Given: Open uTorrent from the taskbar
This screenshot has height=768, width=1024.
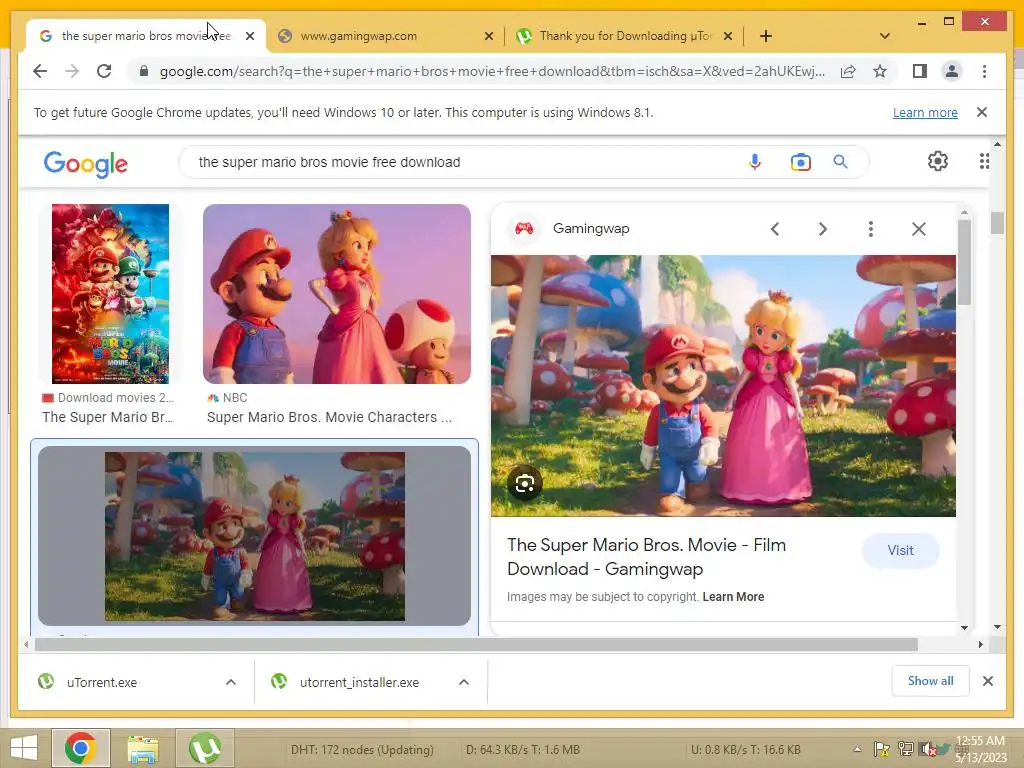Looking at the screenshot, I should [204, 748].
